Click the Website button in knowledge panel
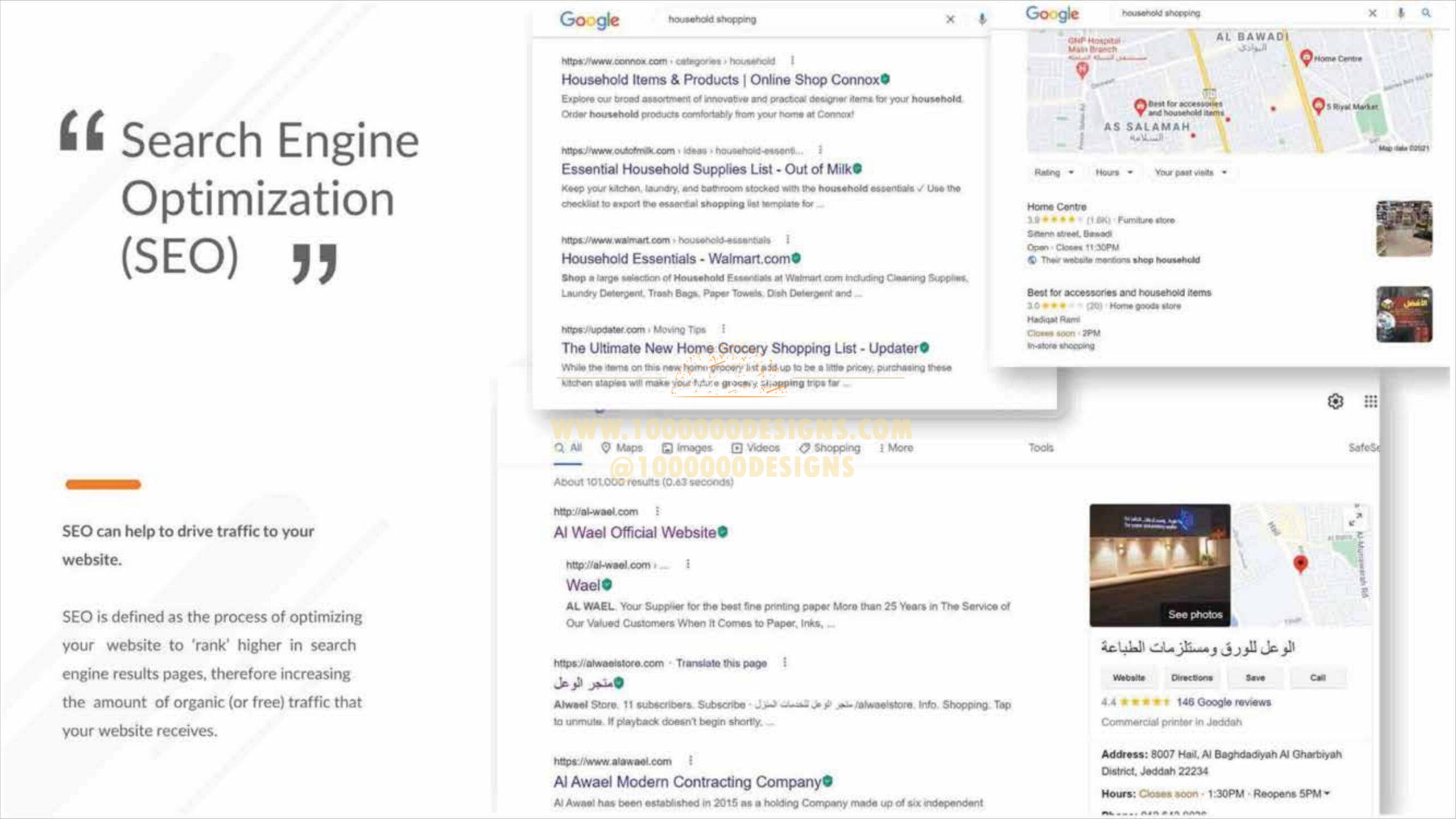Viewport: 1456px width, 819px height. pos(1128,677)
